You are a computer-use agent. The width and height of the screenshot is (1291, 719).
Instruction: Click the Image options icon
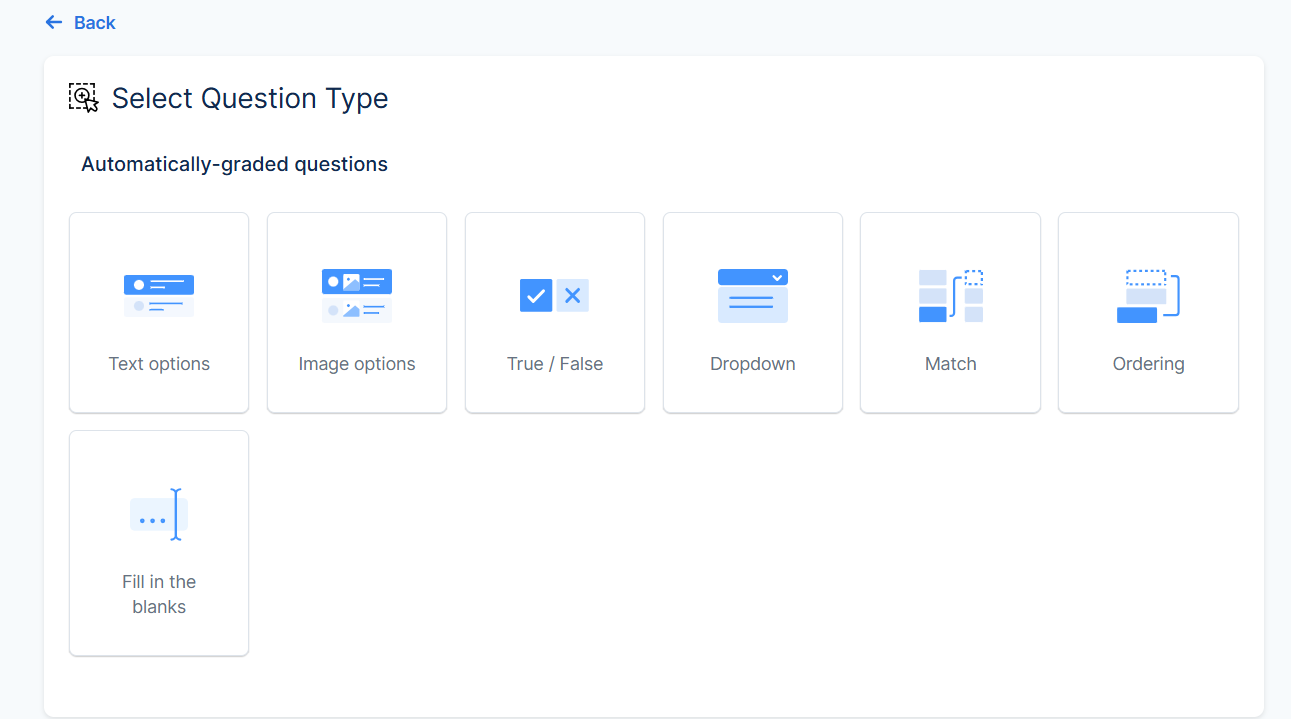(x=357, y=295)
